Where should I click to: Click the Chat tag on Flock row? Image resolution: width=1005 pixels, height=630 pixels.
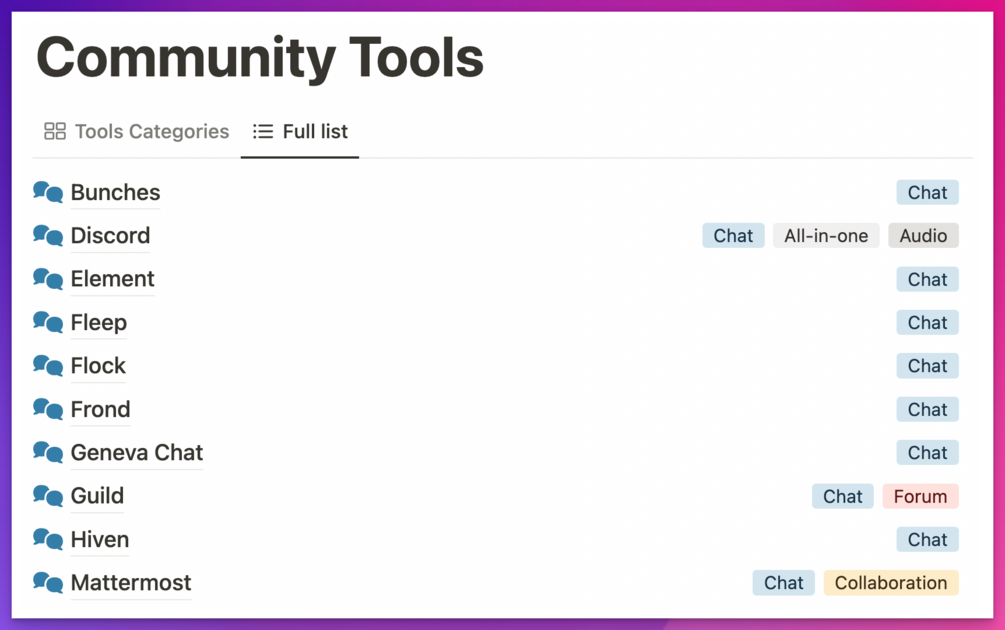coord(927,366)
